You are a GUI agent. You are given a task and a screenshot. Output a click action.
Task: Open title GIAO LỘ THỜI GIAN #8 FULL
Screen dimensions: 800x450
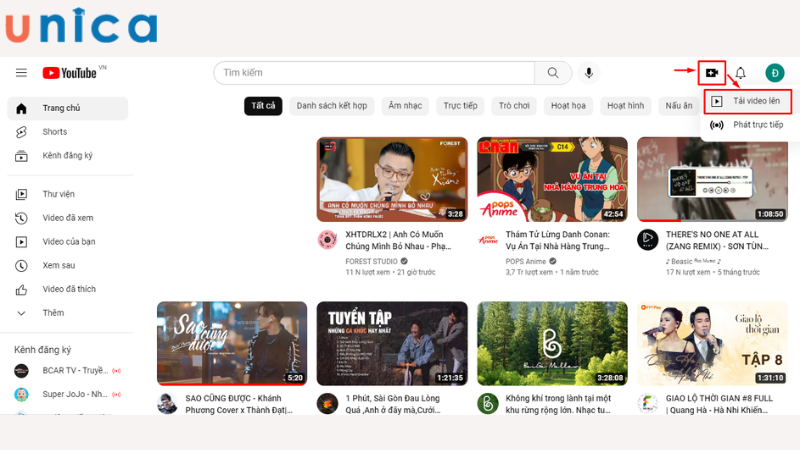719,405
